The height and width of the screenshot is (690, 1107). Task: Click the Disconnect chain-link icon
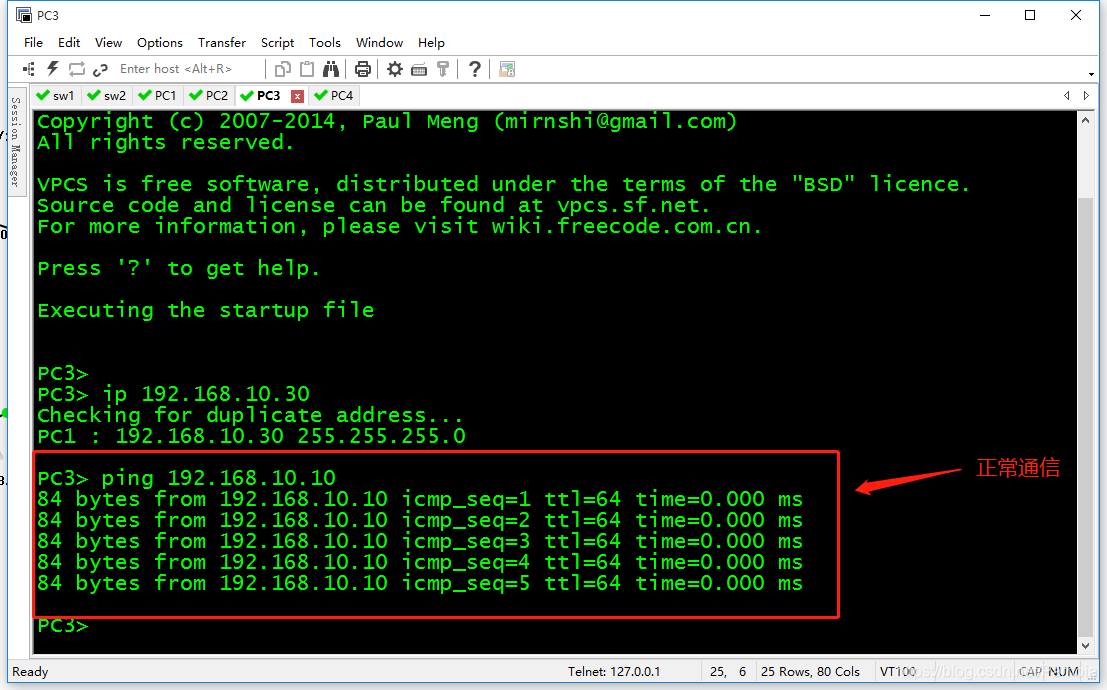100,69
